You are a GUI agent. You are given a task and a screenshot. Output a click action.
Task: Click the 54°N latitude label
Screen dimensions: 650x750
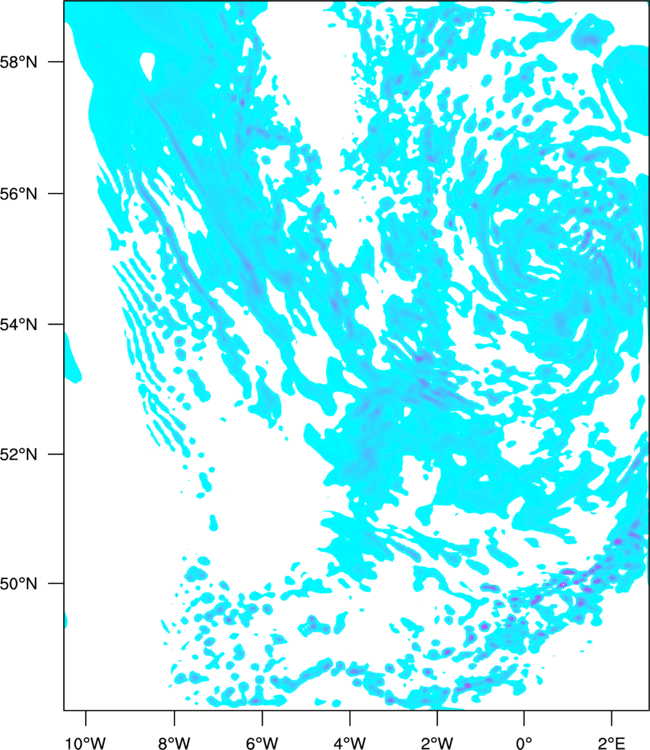19,325
